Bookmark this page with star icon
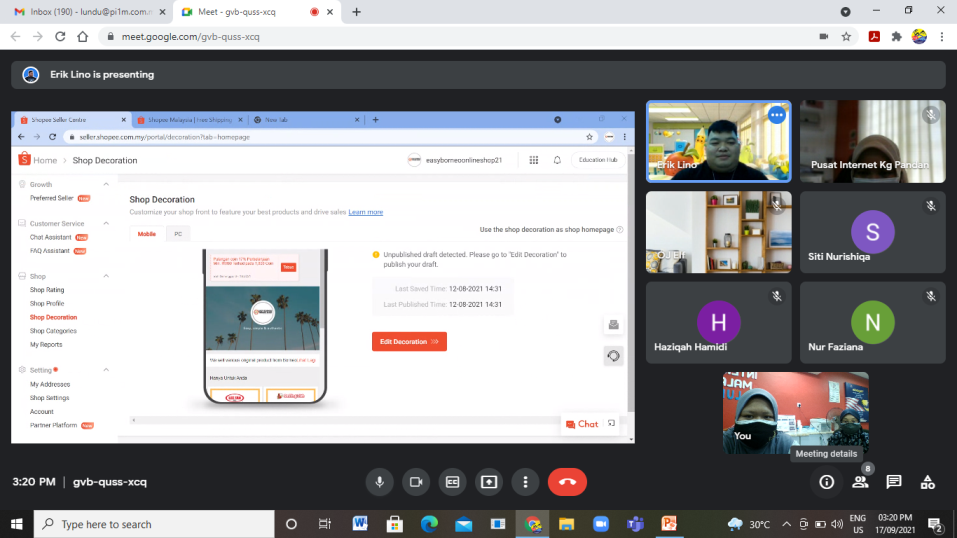957x538 pixels. tap(846, 36)
